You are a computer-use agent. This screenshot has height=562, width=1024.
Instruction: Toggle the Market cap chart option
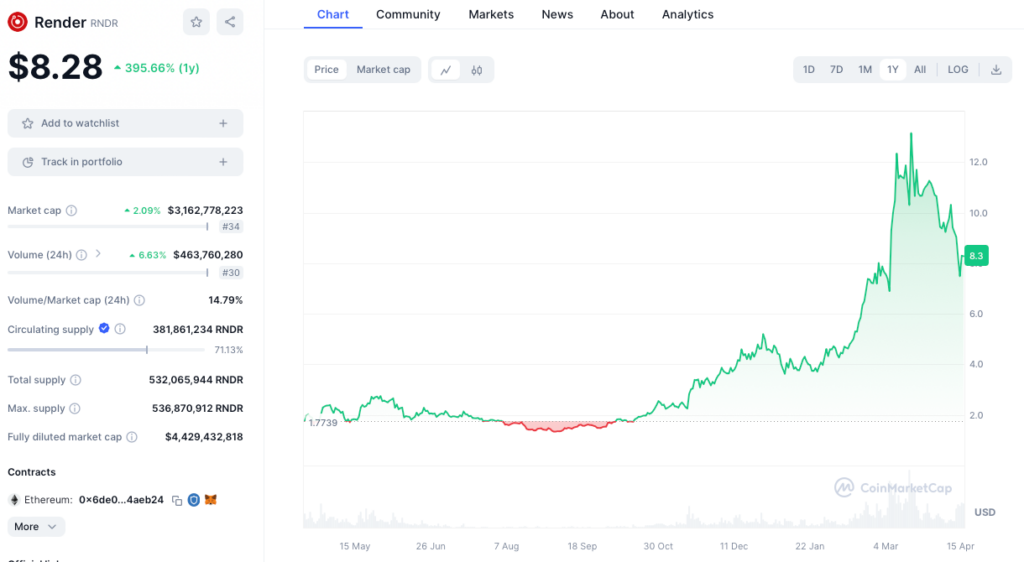tap(383, 70)
